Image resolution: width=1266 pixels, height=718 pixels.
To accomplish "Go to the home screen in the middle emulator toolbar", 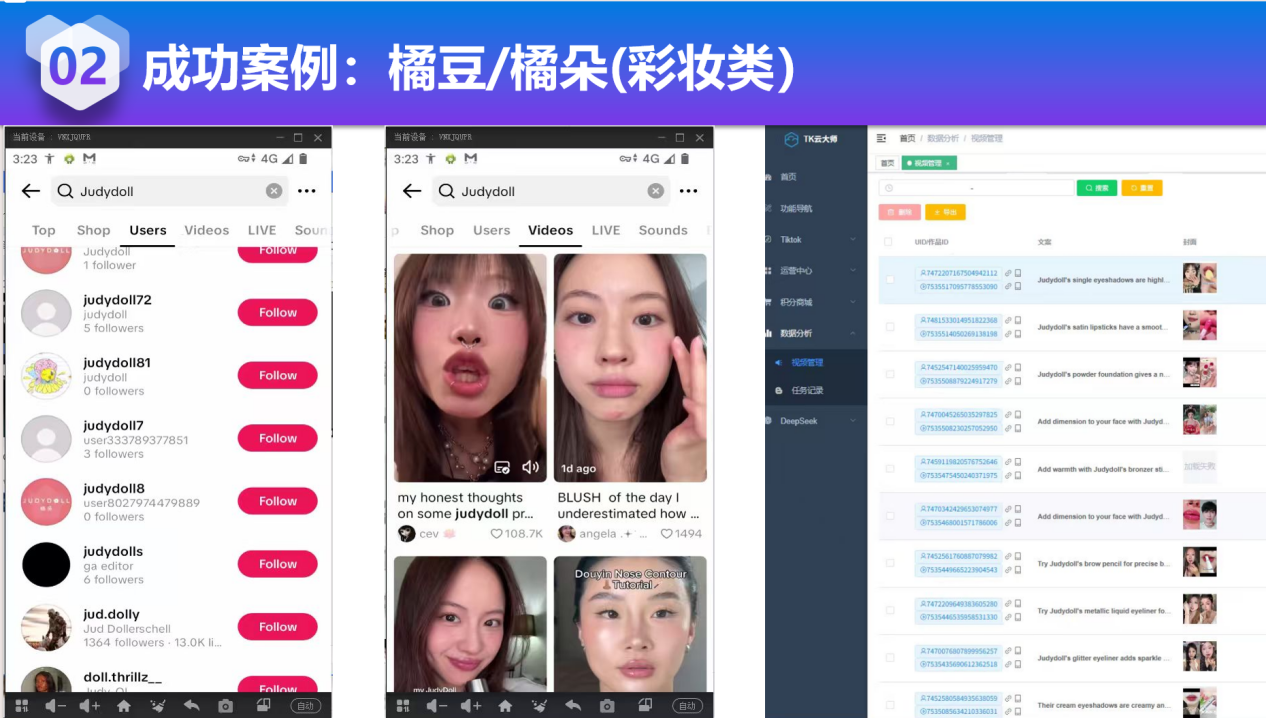I will coord(505,706).
